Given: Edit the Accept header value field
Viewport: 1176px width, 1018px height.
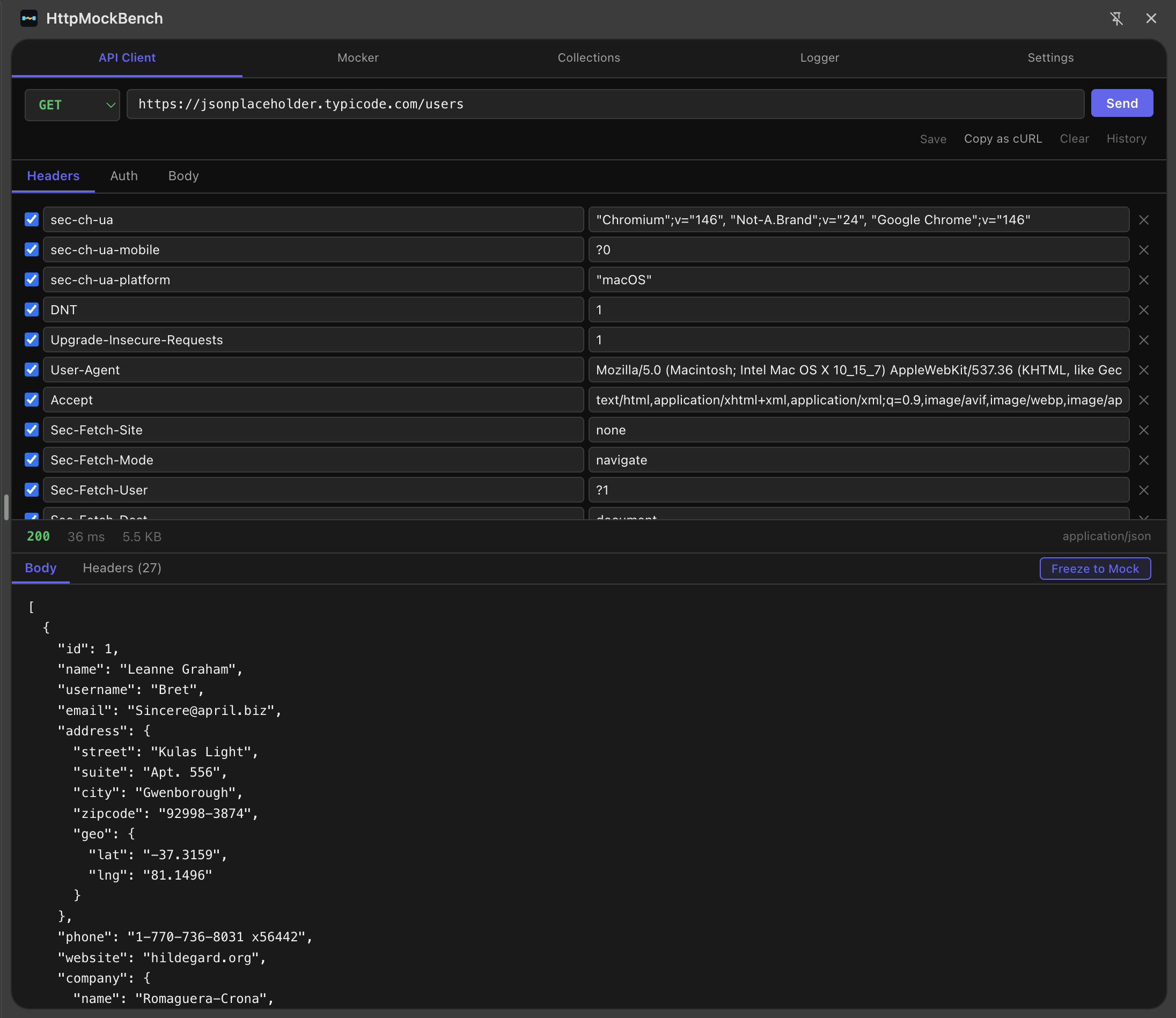Looking at the screenshot, I should 859,401.
